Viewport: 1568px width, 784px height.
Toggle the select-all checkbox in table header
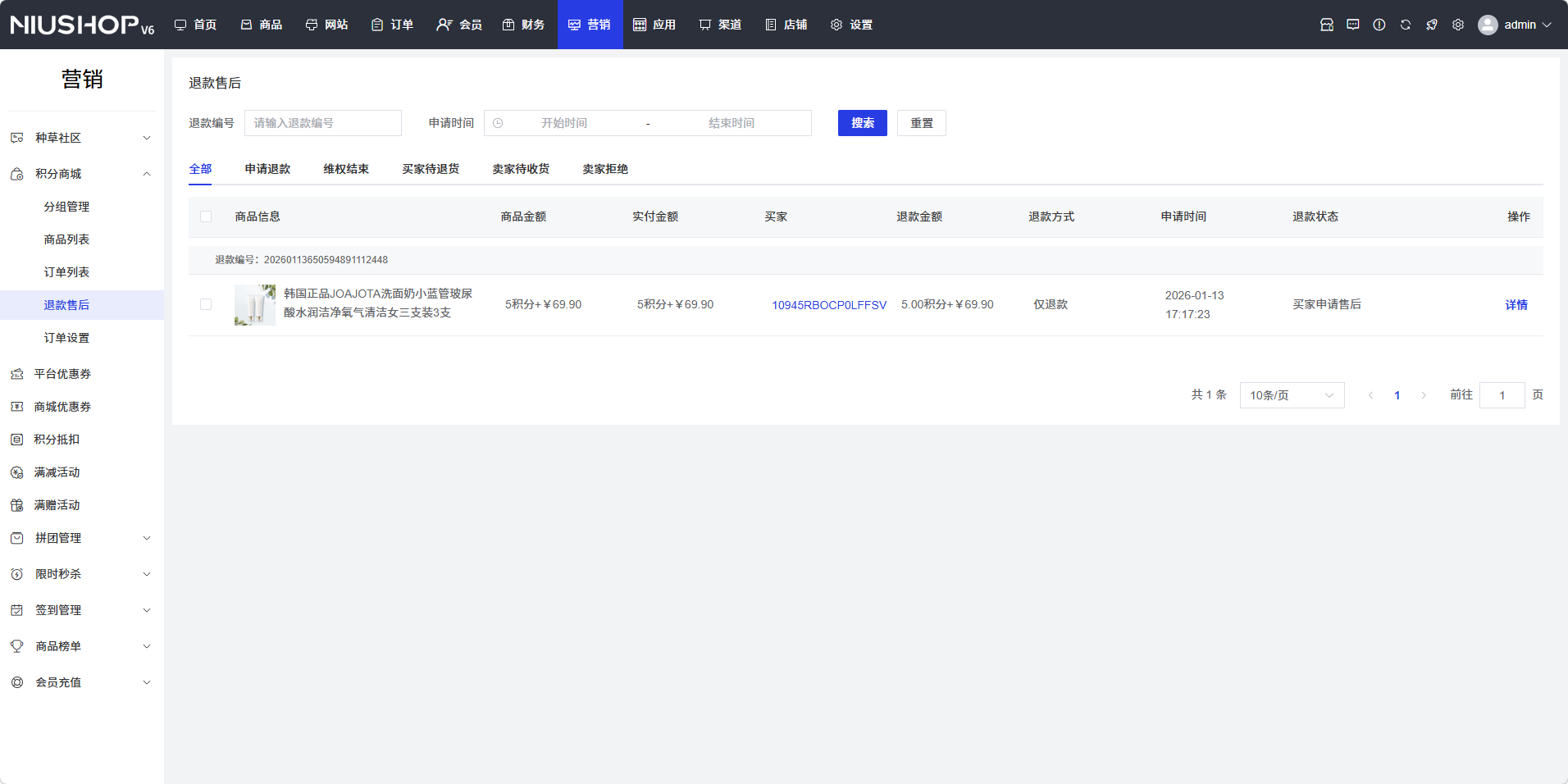(x=206, y=217)
